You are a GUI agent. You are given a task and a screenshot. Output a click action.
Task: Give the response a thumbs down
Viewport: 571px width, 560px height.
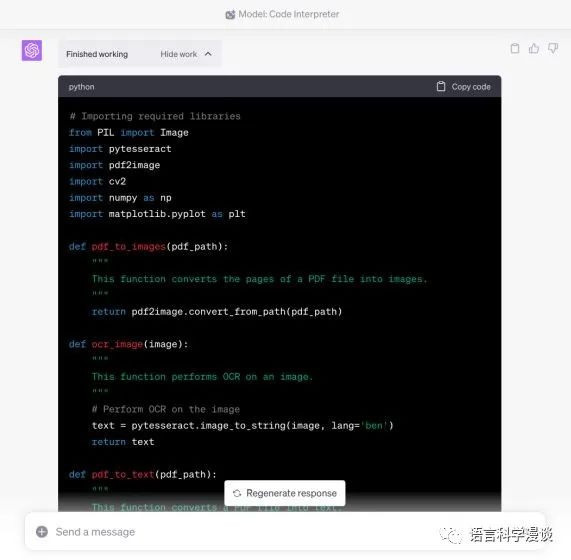pos(553,48)
